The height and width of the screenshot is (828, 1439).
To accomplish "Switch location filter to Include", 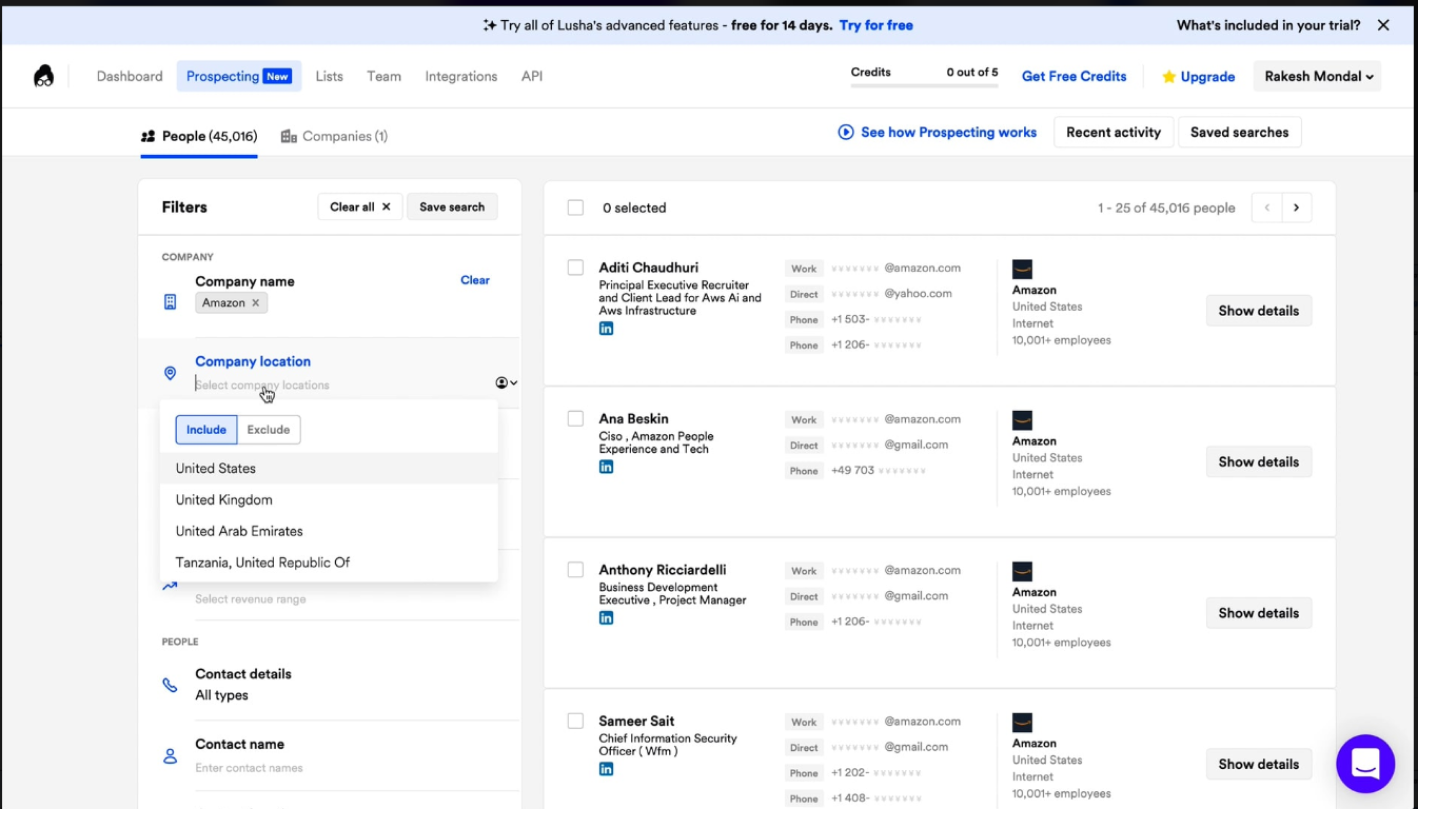I will pos(206,430).
